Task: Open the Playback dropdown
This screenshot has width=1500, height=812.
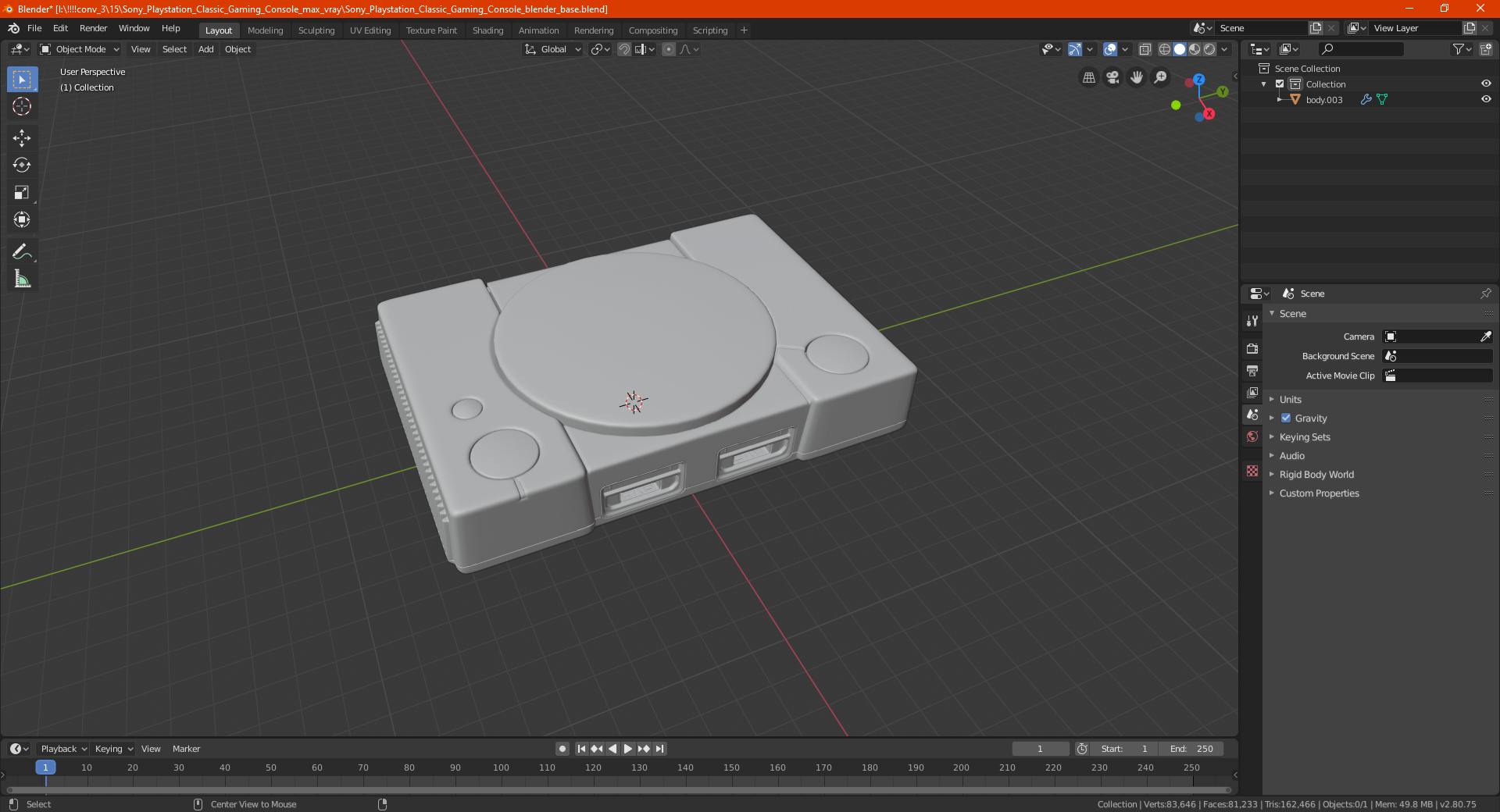Action: coord(63,749)
